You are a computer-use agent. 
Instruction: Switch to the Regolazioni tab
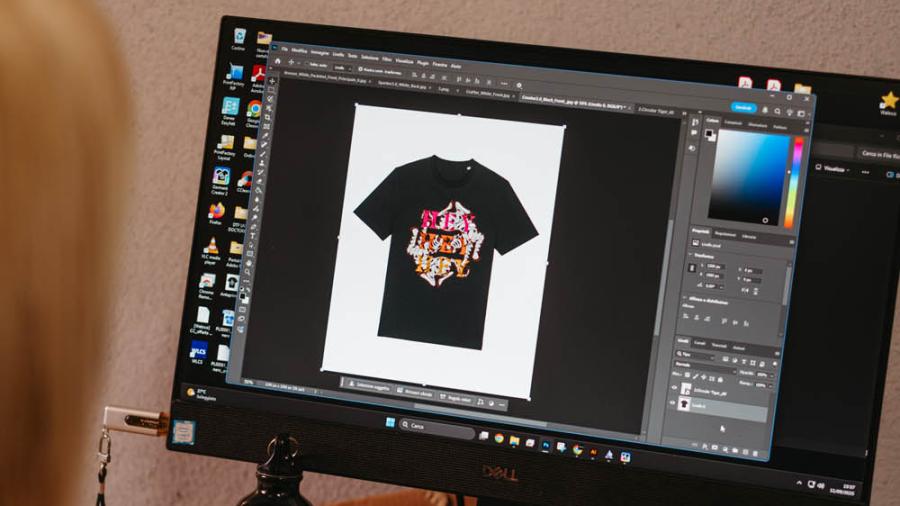pos(725,234)
